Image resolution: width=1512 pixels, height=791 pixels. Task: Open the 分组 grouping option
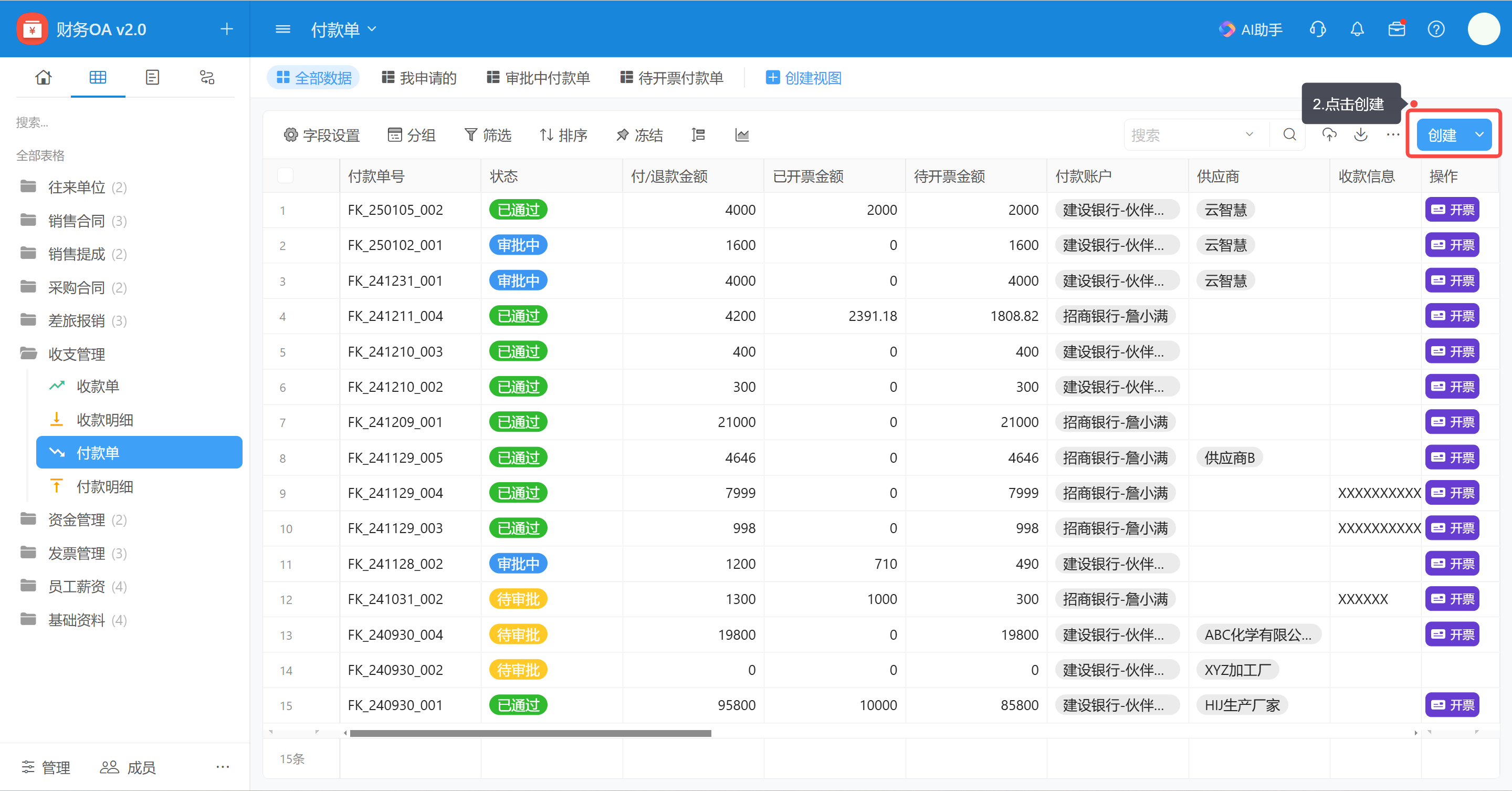pos(412,135)
